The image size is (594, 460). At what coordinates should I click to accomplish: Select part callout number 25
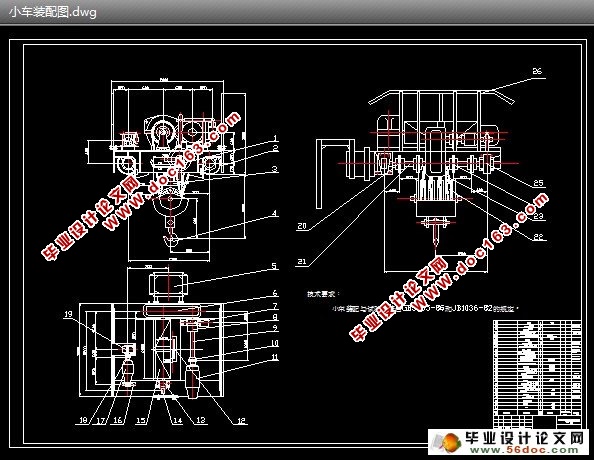point(538,183)
